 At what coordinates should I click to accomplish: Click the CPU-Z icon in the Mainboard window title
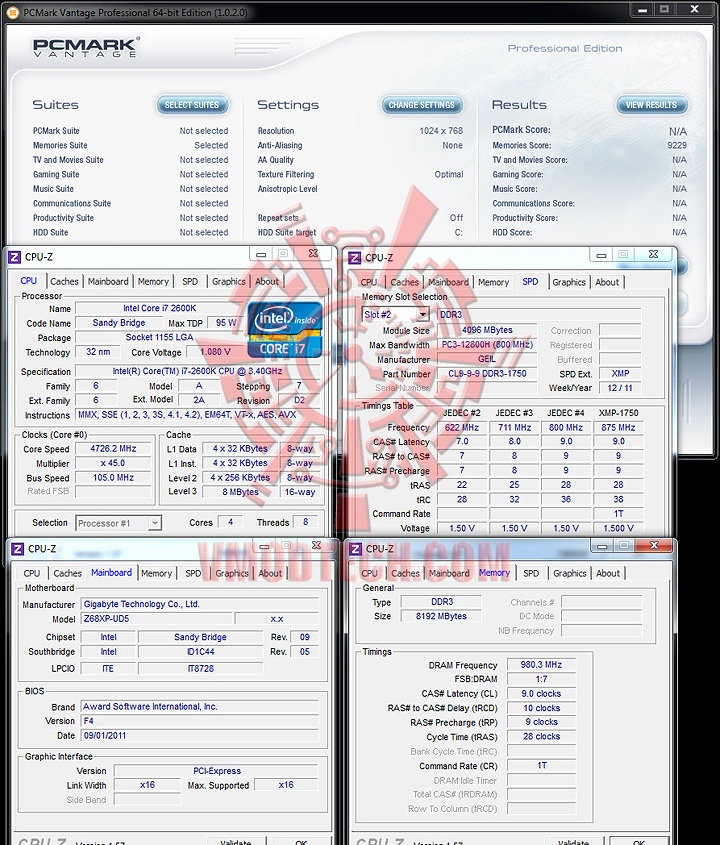[x=17, y=549]
